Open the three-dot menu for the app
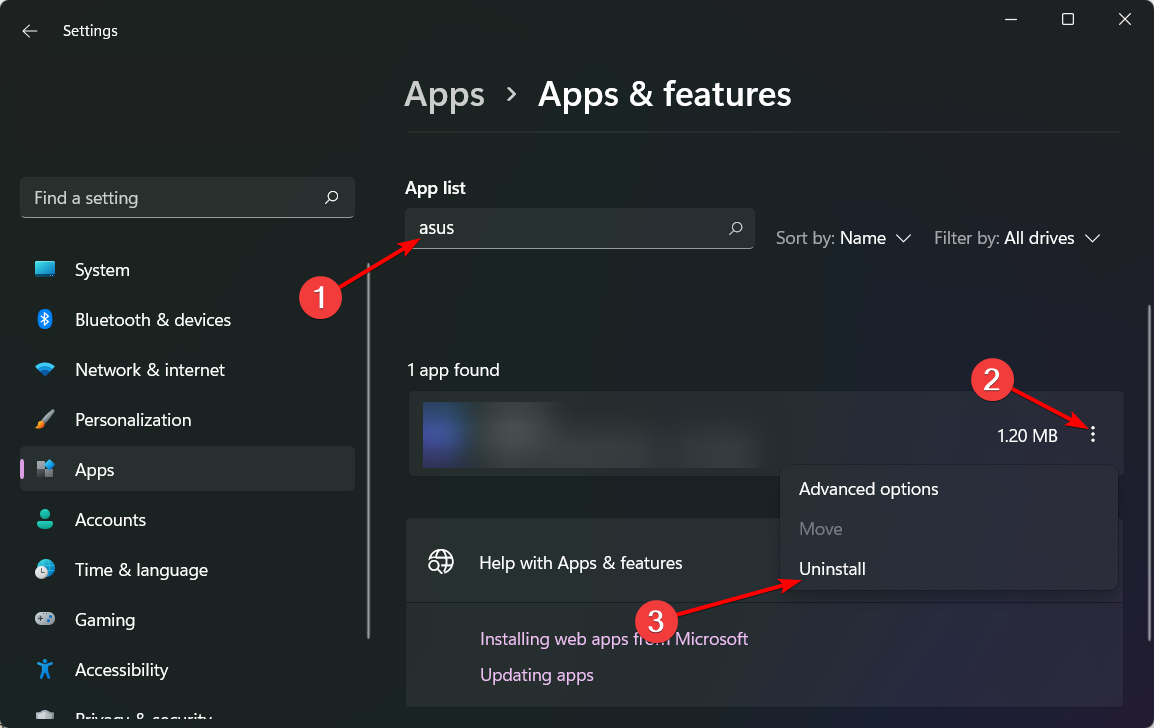 tap(1093, 435)
